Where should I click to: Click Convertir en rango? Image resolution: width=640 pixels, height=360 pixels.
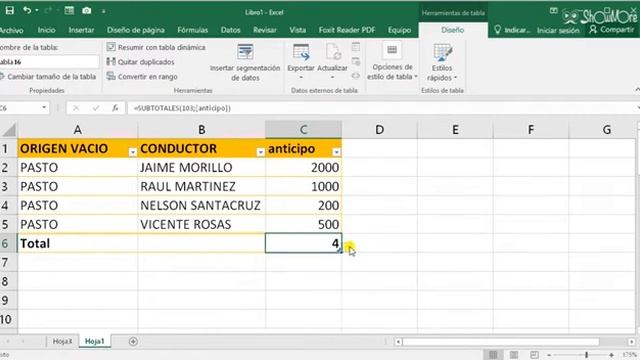point(142,77)
